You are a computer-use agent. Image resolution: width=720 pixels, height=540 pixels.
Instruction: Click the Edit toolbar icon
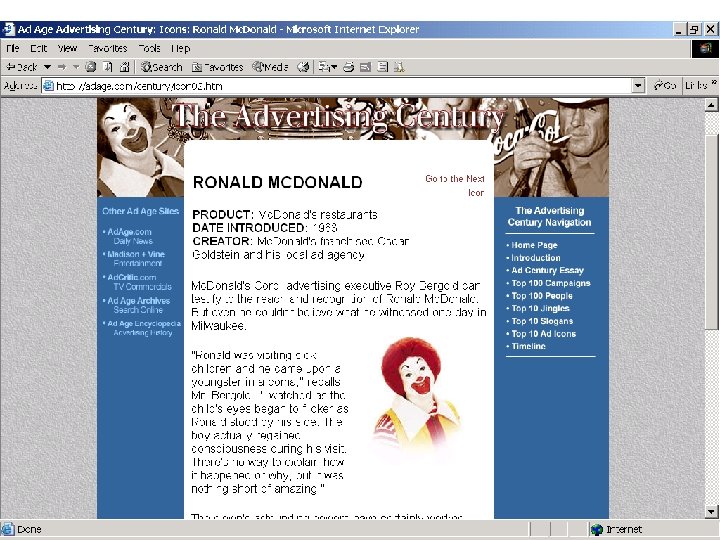point(366,67)
